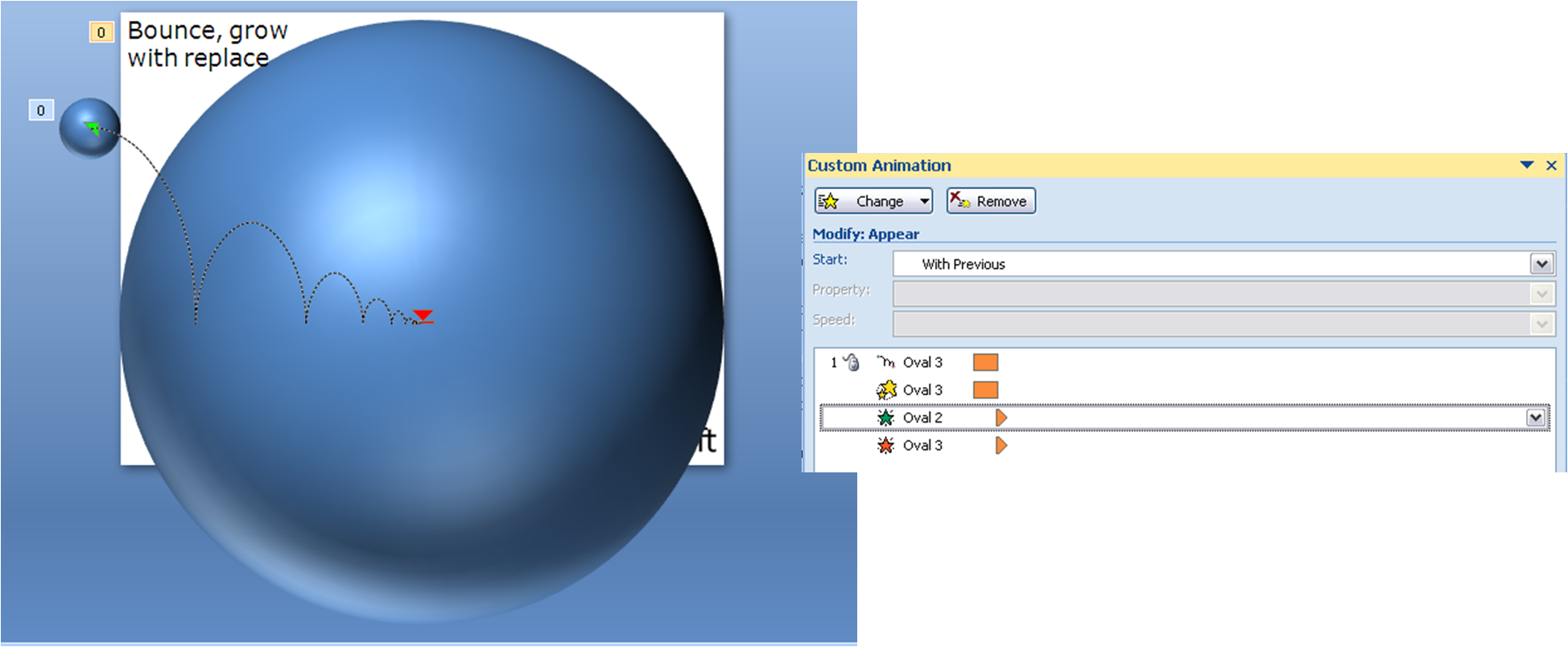The width and height of the screenshot is (1568, 647).
Task: Click the mouse-click trigger icon on item 1
Action: click(852, 363)
